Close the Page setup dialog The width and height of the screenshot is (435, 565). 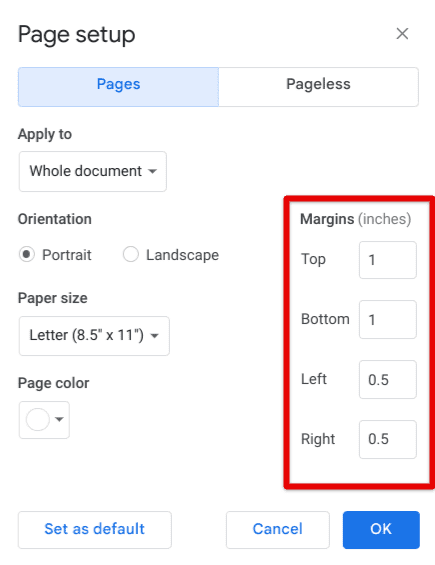[x=402, y=34]
